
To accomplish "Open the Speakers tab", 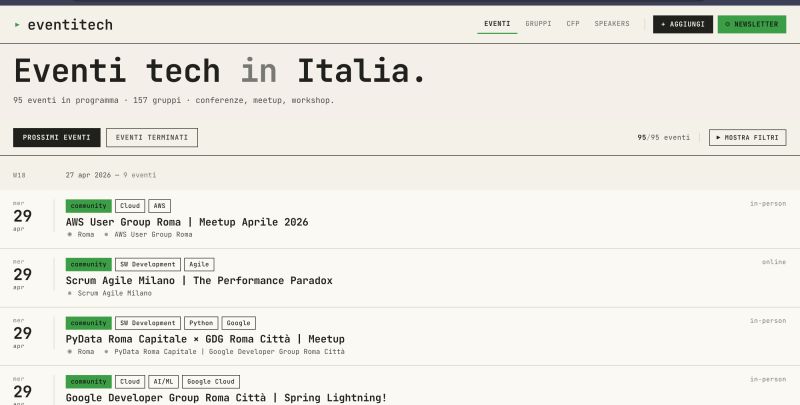I will point(612,24).
